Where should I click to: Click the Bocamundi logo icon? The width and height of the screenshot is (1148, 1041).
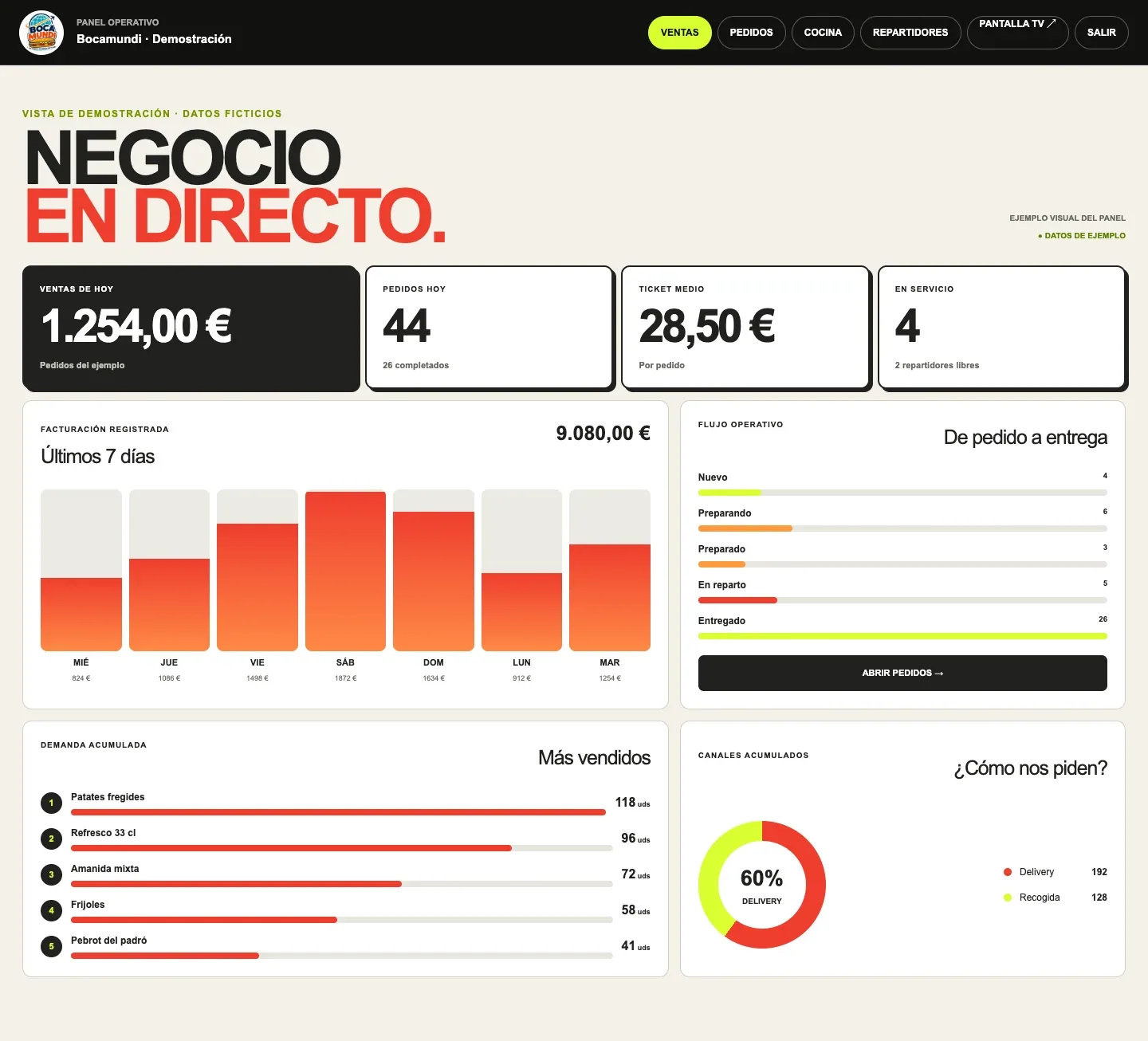pos(41,33)
